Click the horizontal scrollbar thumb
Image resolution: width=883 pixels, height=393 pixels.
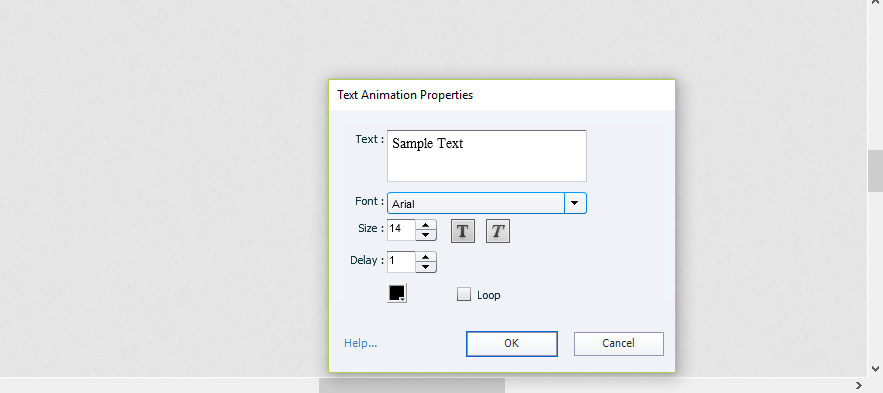(412, 385)
